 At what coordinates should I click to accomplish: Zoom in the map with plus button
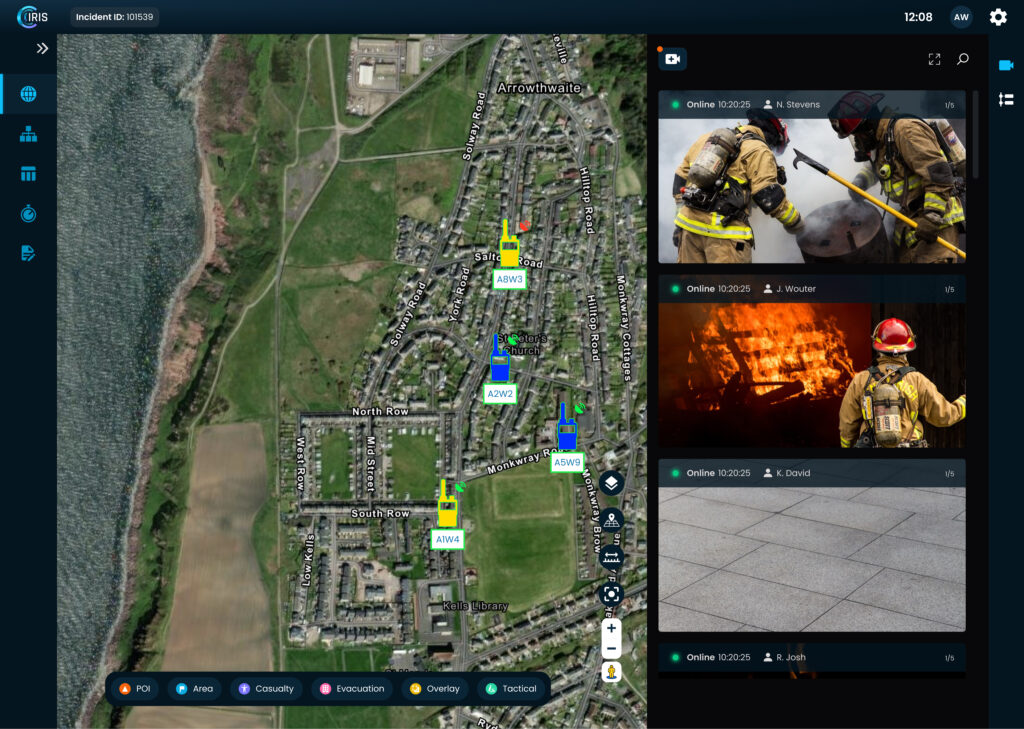coord(611,629)
